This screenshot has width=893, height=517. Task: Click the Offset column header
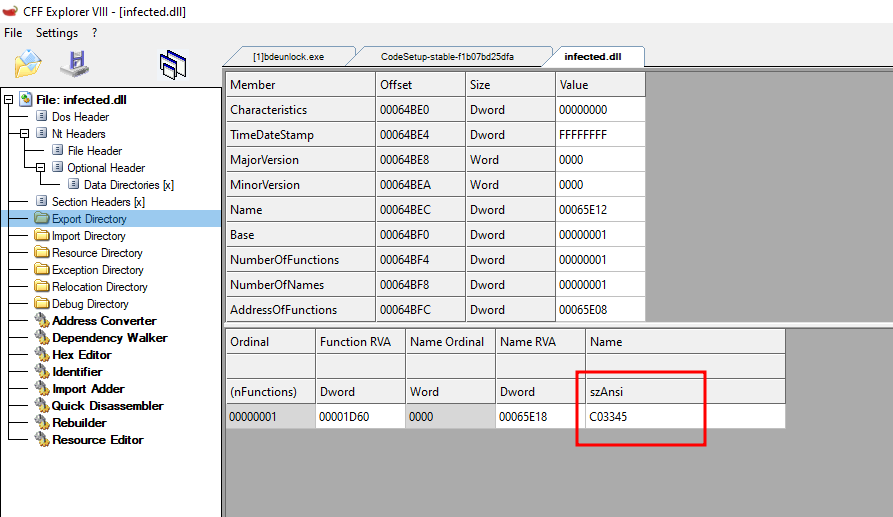[x=420, y=84]
